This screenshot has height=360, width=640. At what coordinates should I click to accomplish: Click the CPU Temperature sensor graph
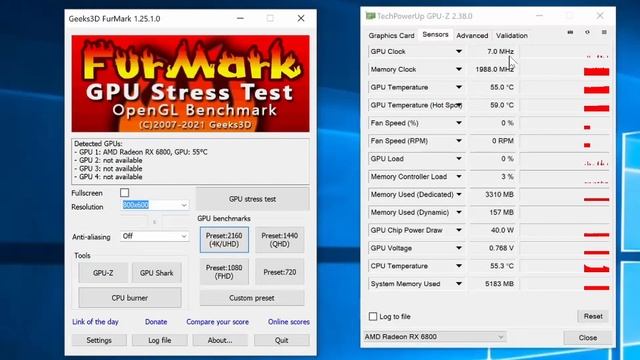tap(565, 266)
